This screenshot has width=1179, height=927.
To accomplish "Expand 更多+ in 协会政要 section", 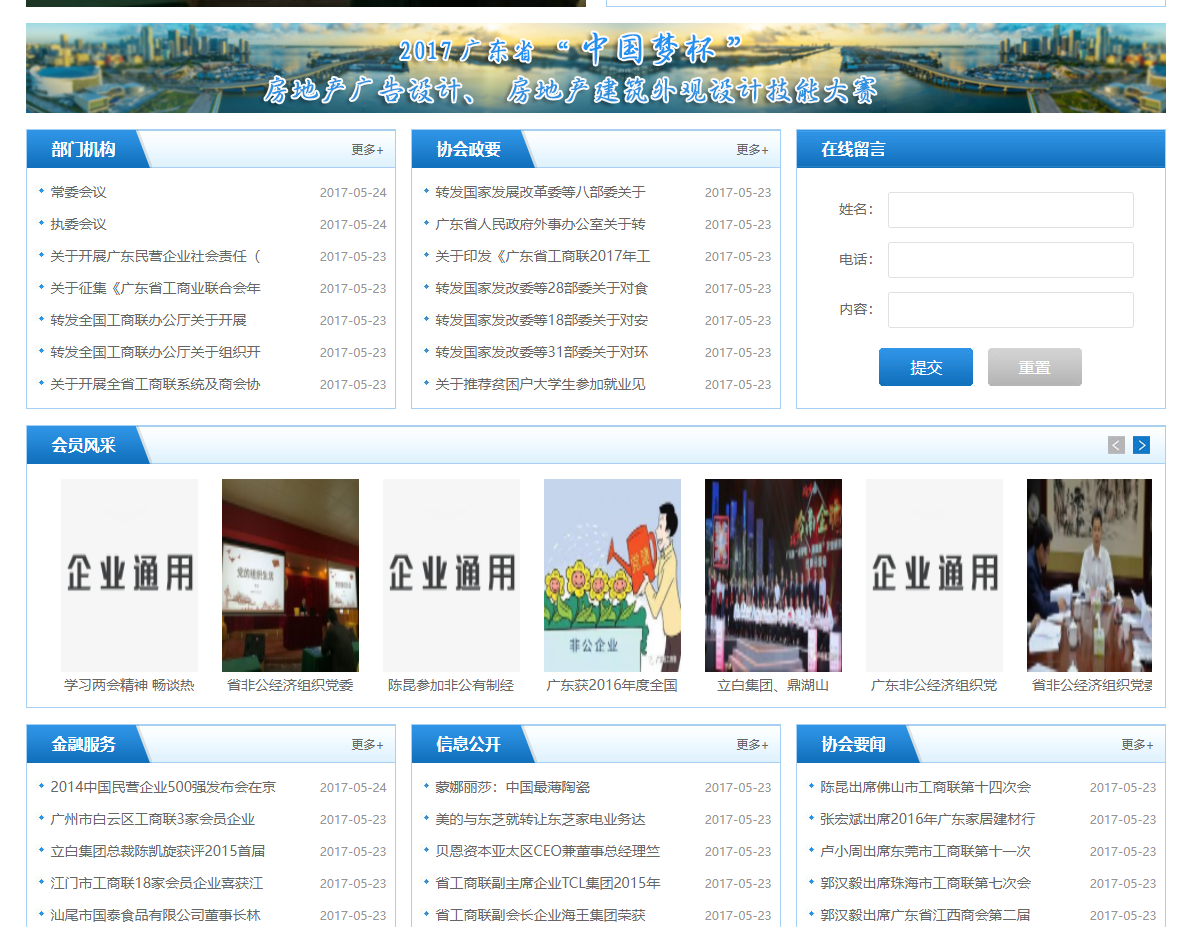I will coord(752,150).
